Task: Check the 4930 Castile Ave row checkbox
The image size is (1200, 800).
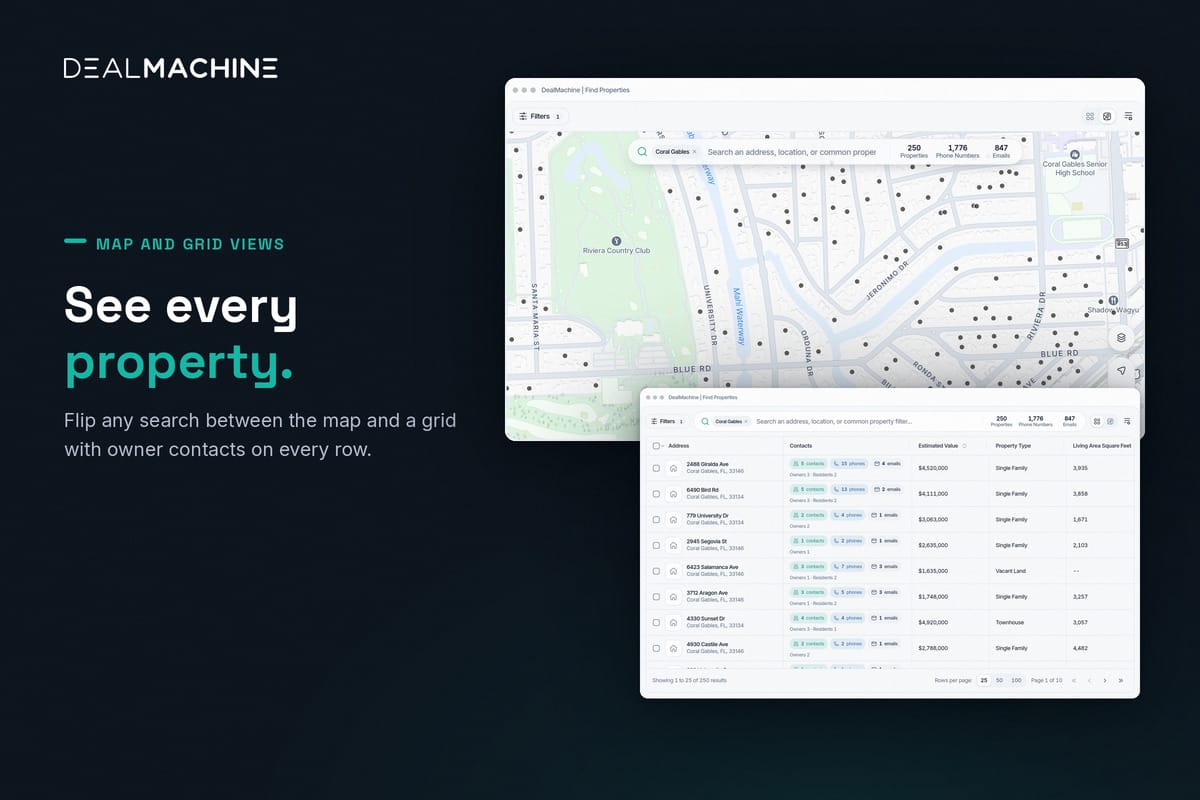Action: (656, 648)
